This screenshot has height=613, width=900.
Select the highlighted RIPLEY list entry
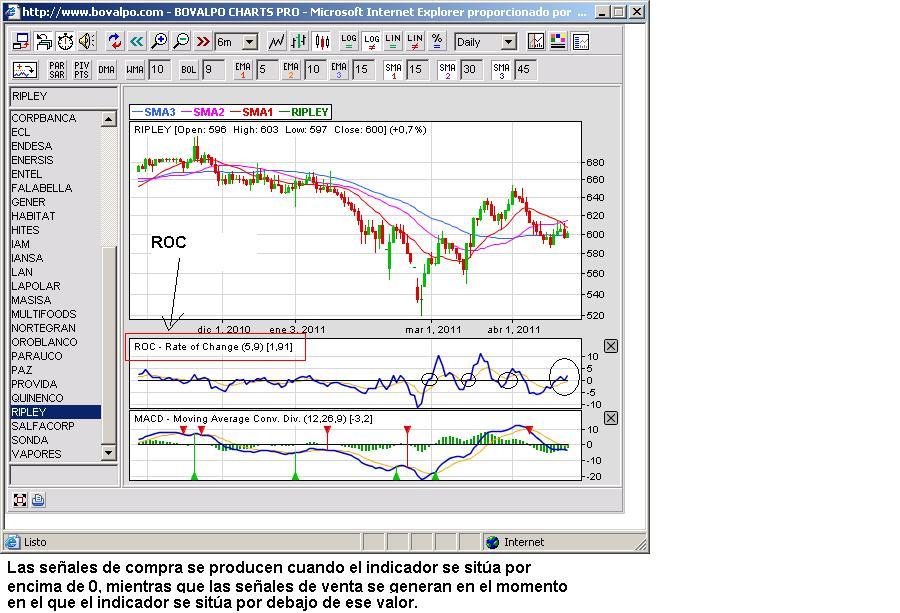coord(56,412)
